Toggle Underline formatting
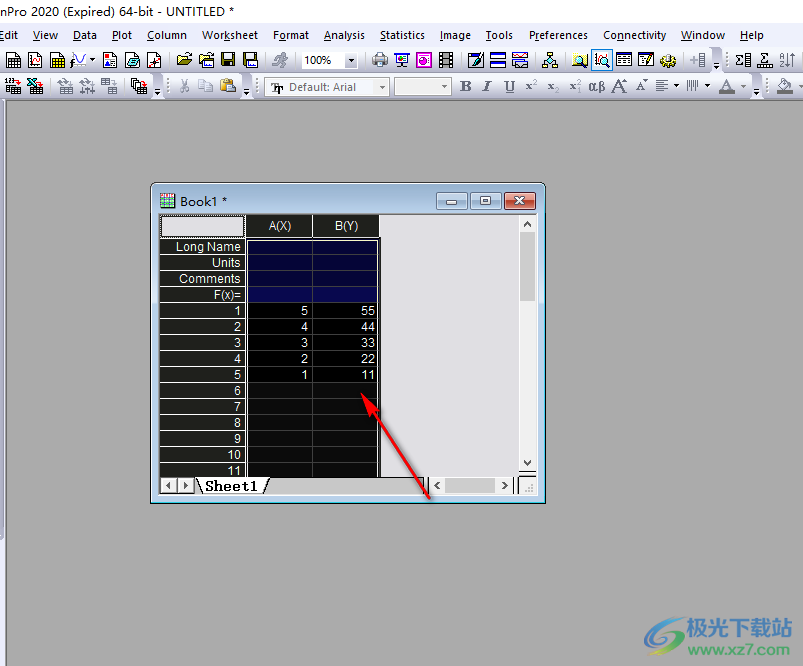The height and width of the screenshot is (666, 803). (x=509, y=86)
